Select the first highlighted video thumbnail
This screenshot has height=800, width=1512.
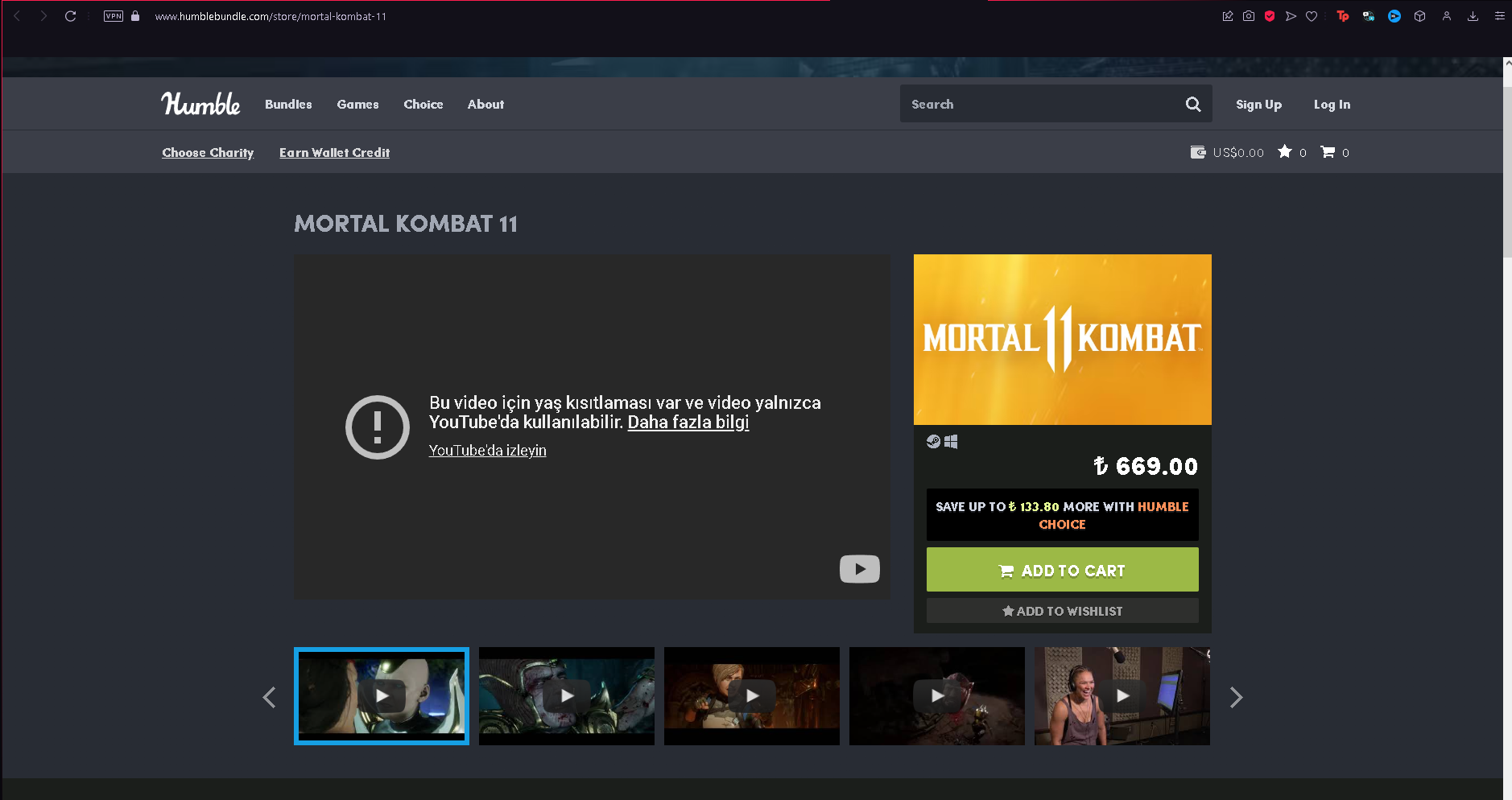point(382,696)
